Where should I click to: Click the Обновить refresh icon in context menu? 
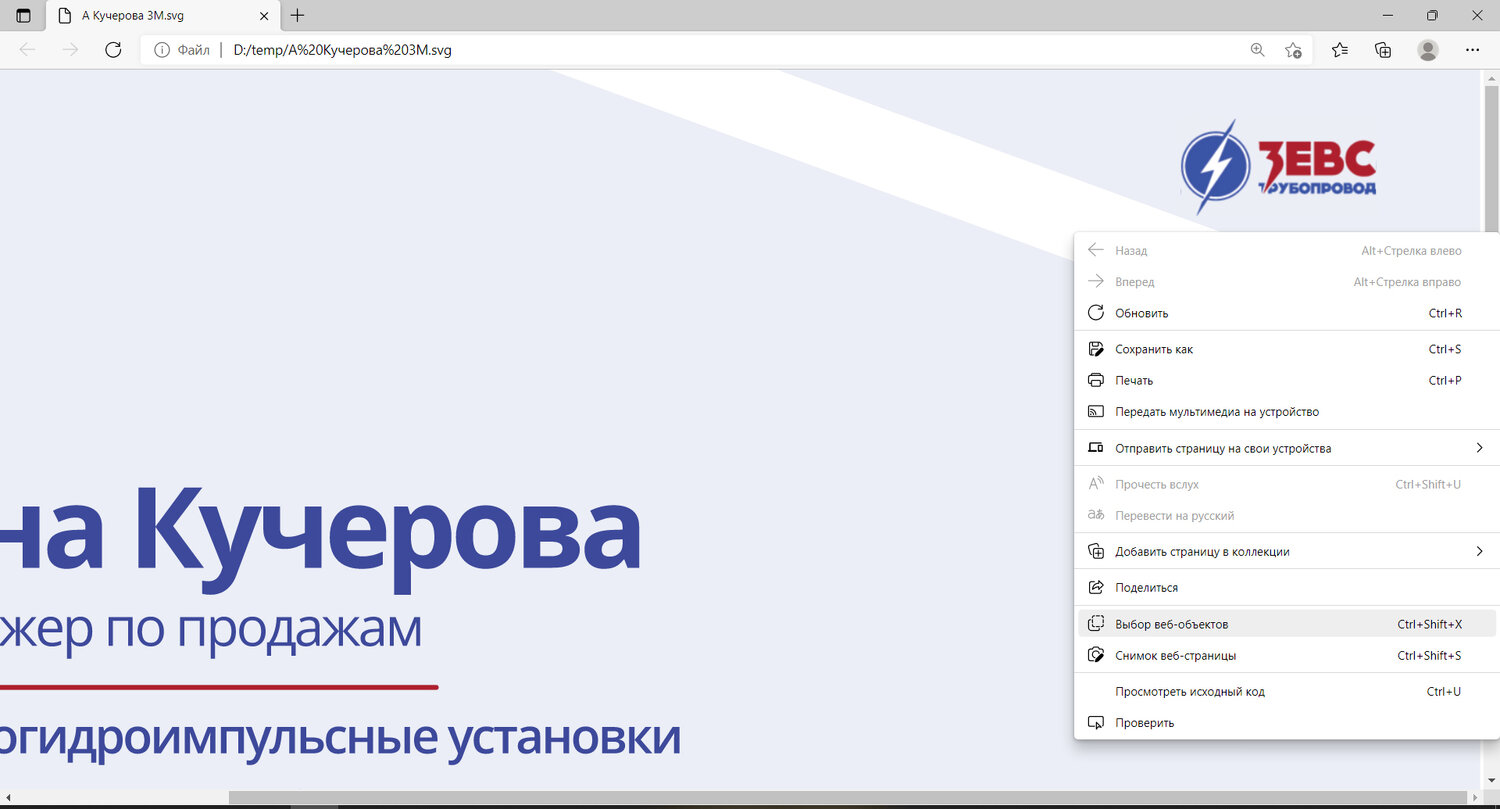(1095, 313)
